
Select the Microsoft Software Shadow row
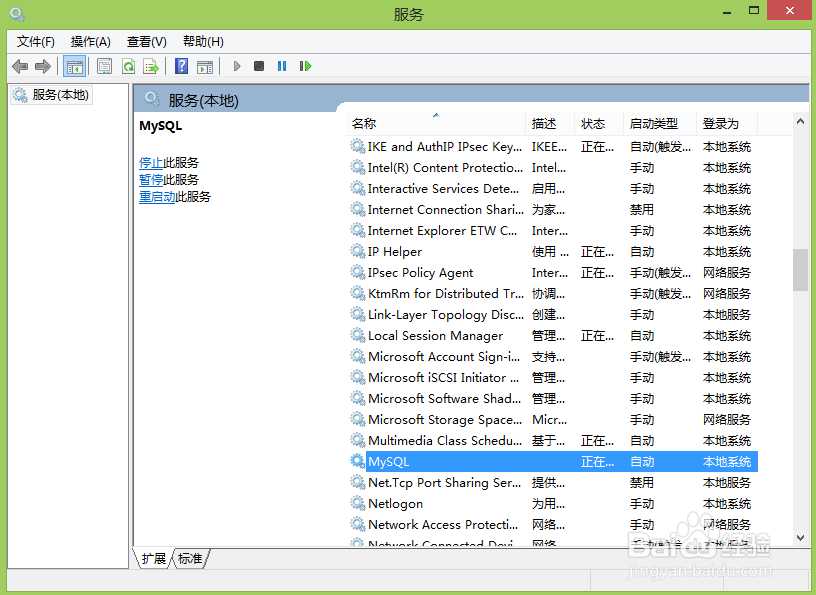pos(553,398)
